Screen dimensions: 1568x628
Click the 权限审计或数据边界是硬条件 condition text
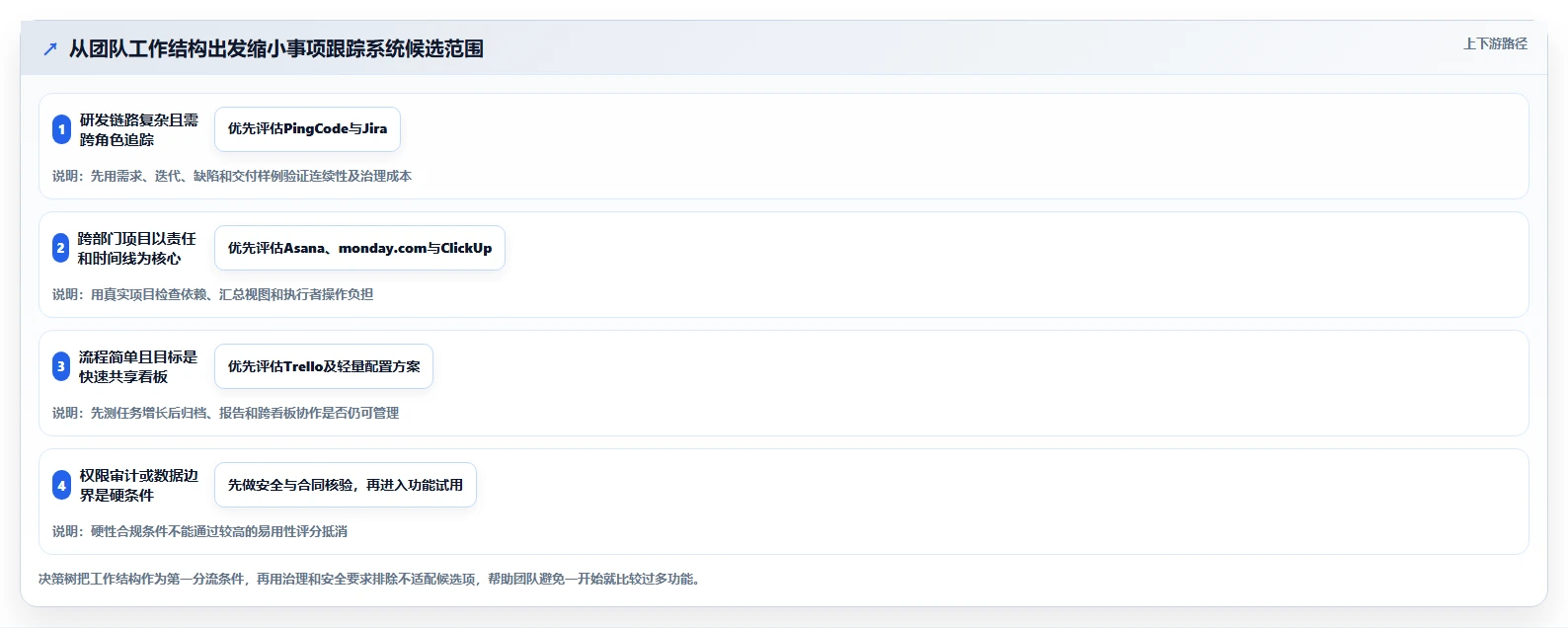point(139,485)
